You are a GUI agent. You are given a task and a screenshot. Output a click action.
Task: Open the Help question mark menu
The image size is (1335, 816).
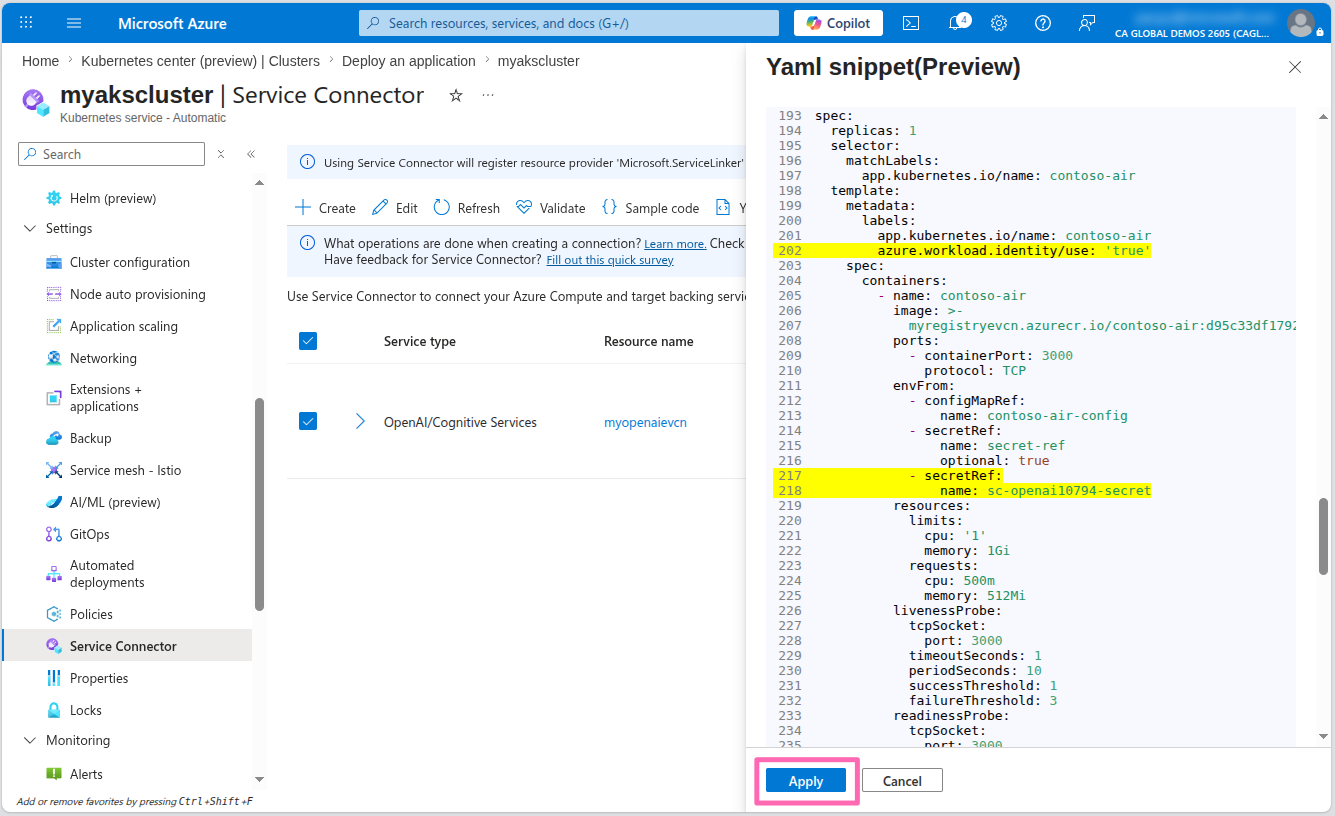coord(1043,23)
